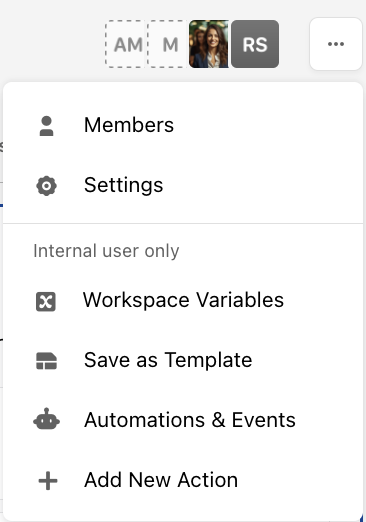Click the dark RS member avatar
The height and width of the screenshot is (522, 366).
(x=255, y=44)
